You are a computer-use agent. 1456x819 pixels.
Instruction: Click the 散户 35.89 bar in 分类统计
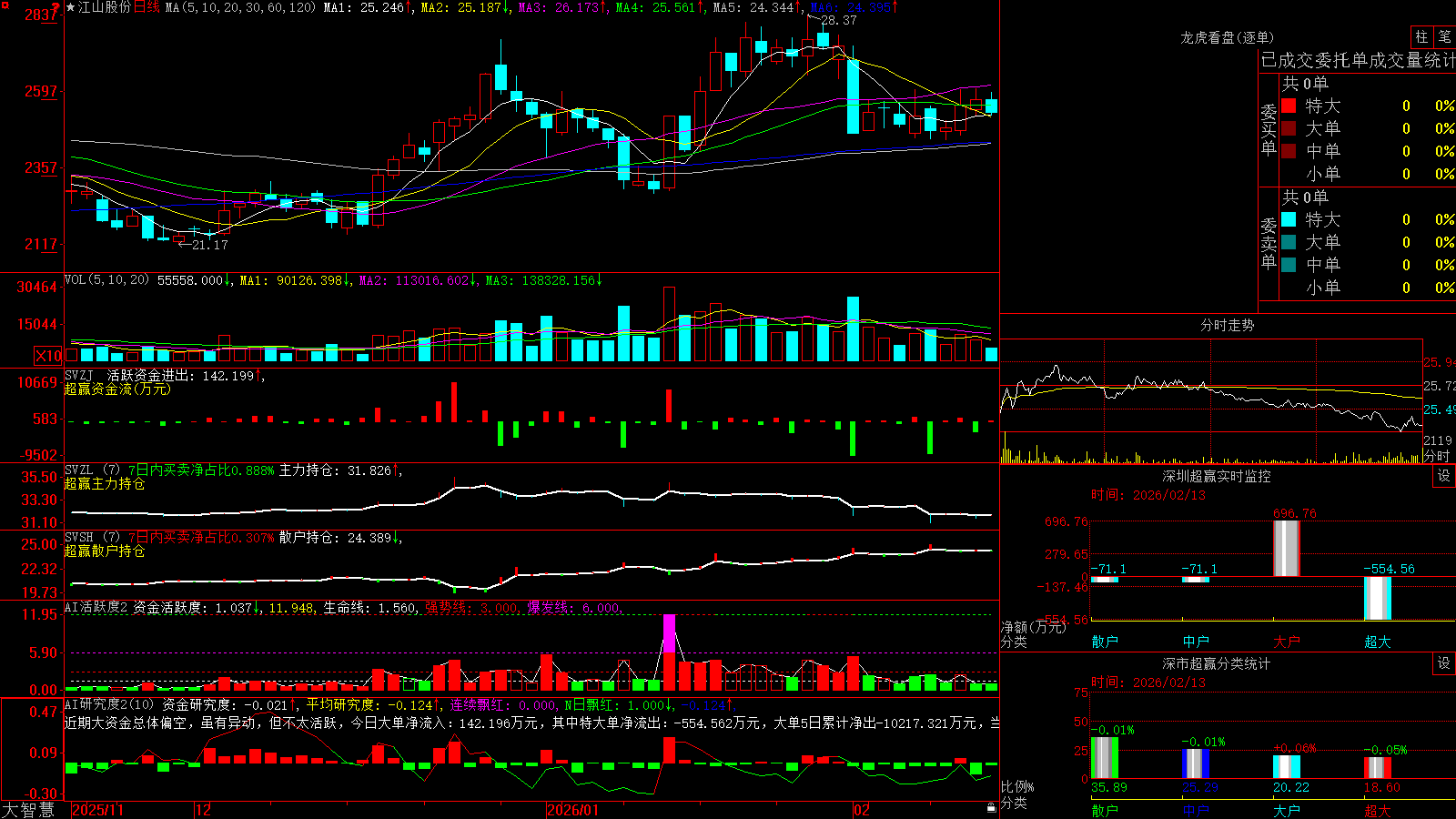[1104, 758]
